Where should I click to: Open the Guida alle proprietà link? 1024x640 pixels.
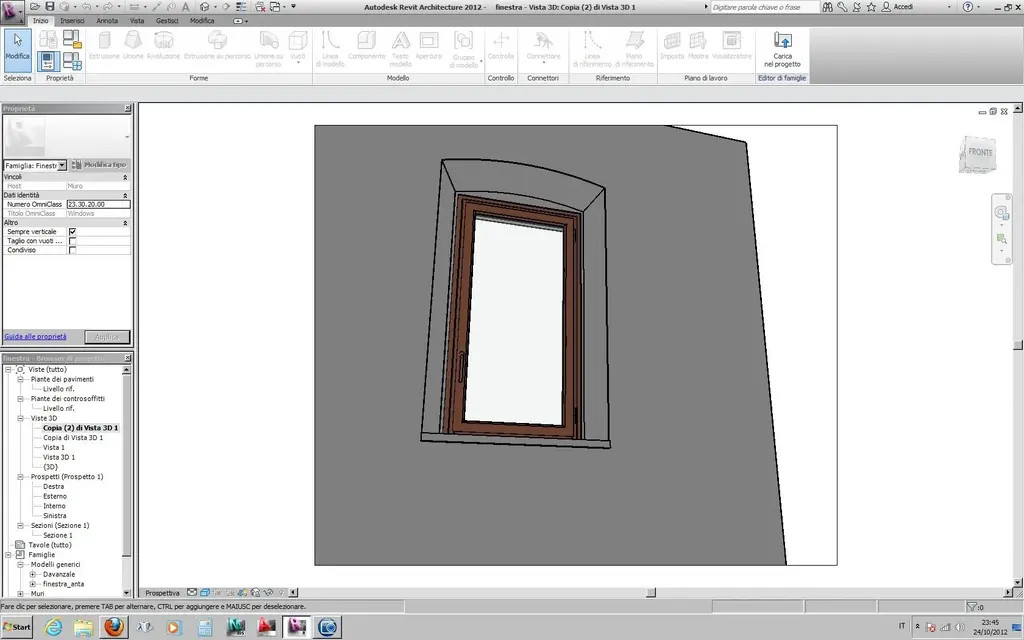coord(35,337)
